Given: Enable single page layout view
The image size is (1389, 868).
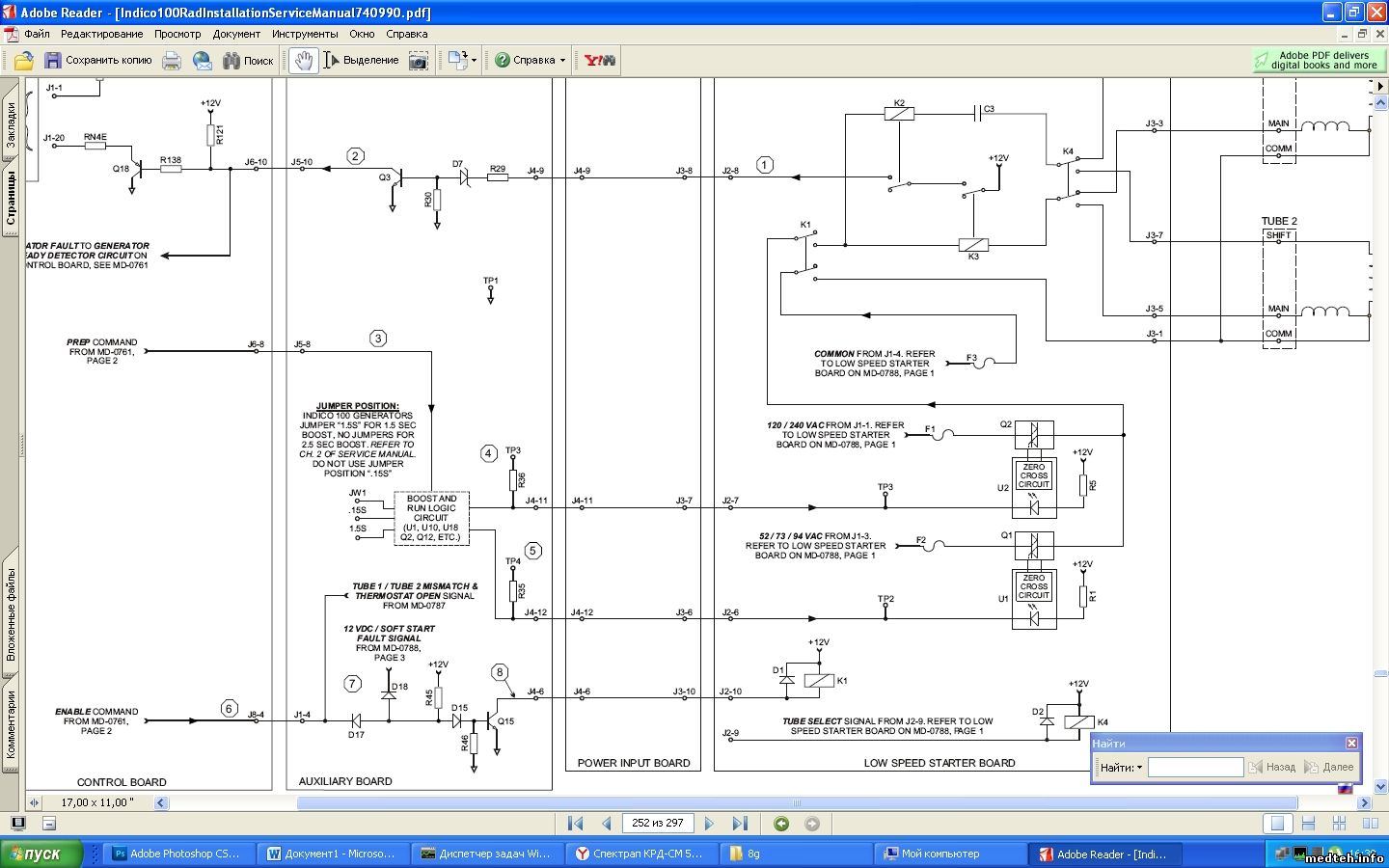Looking at the screenshot, I should (x=1277, y=824).
